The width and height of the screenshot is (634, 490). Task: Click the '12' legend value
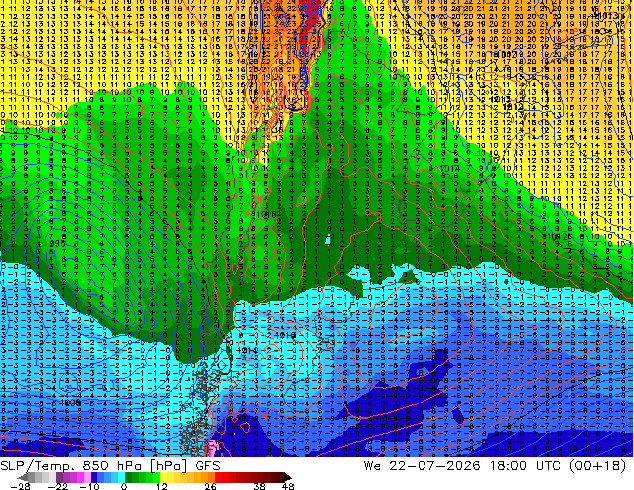(x=162, y=486)
